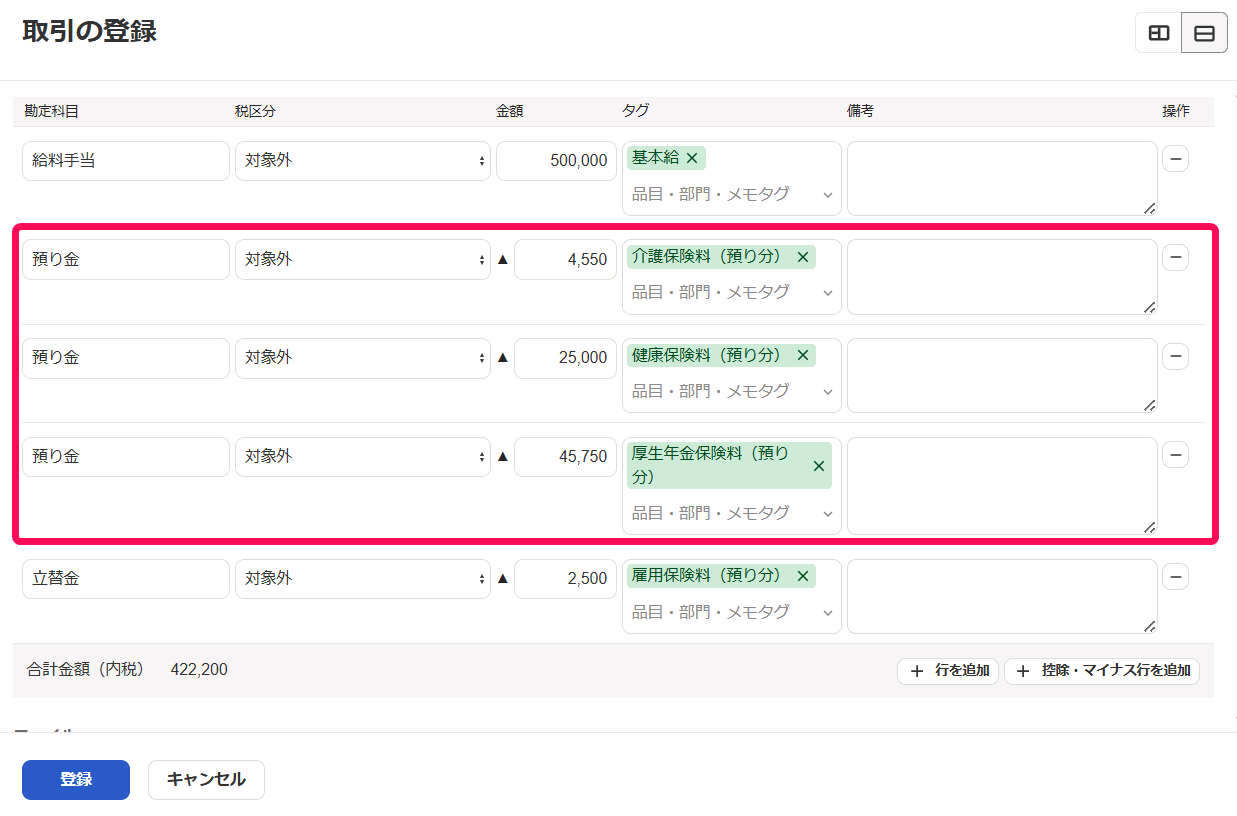
Task: Switch to stacked row layout view
Action: (1205, 33)
